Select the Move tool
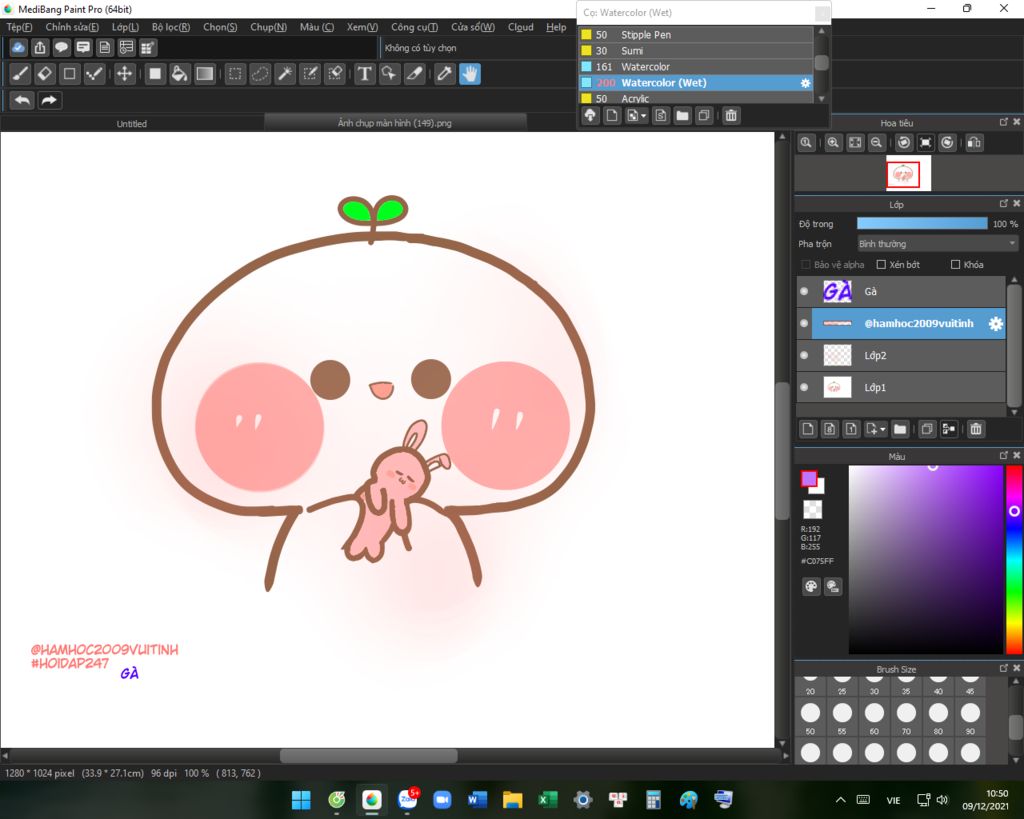1024x819 pixels. [124, 74]
